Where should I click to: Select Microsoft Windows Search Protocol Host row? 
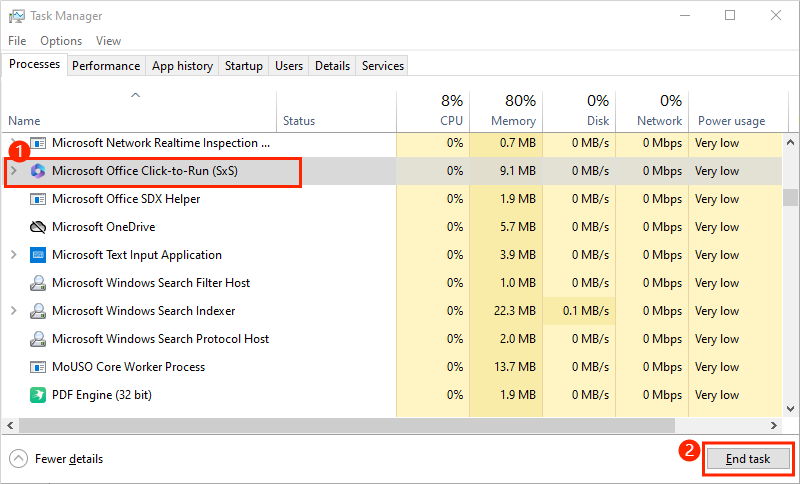pyautogui.click(x=391, y=339)
